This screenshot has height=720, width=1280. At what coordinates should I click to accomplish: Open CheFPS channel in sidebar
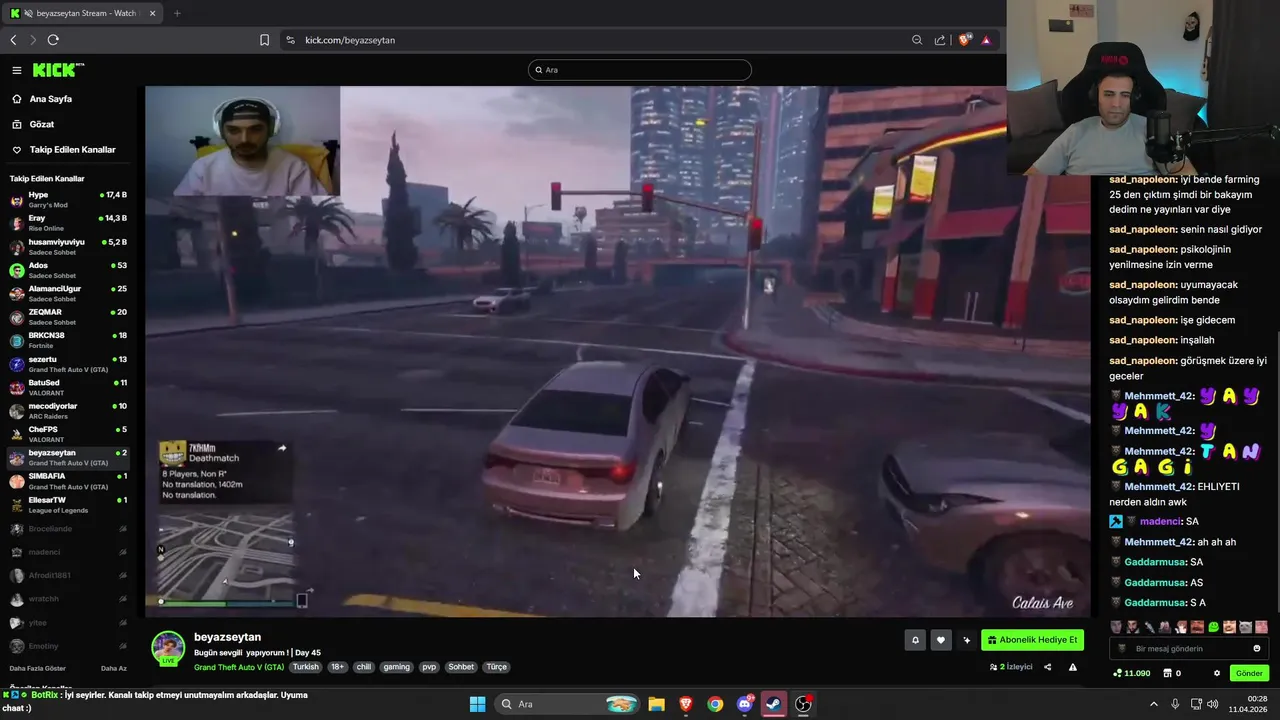tap(68, 434)
